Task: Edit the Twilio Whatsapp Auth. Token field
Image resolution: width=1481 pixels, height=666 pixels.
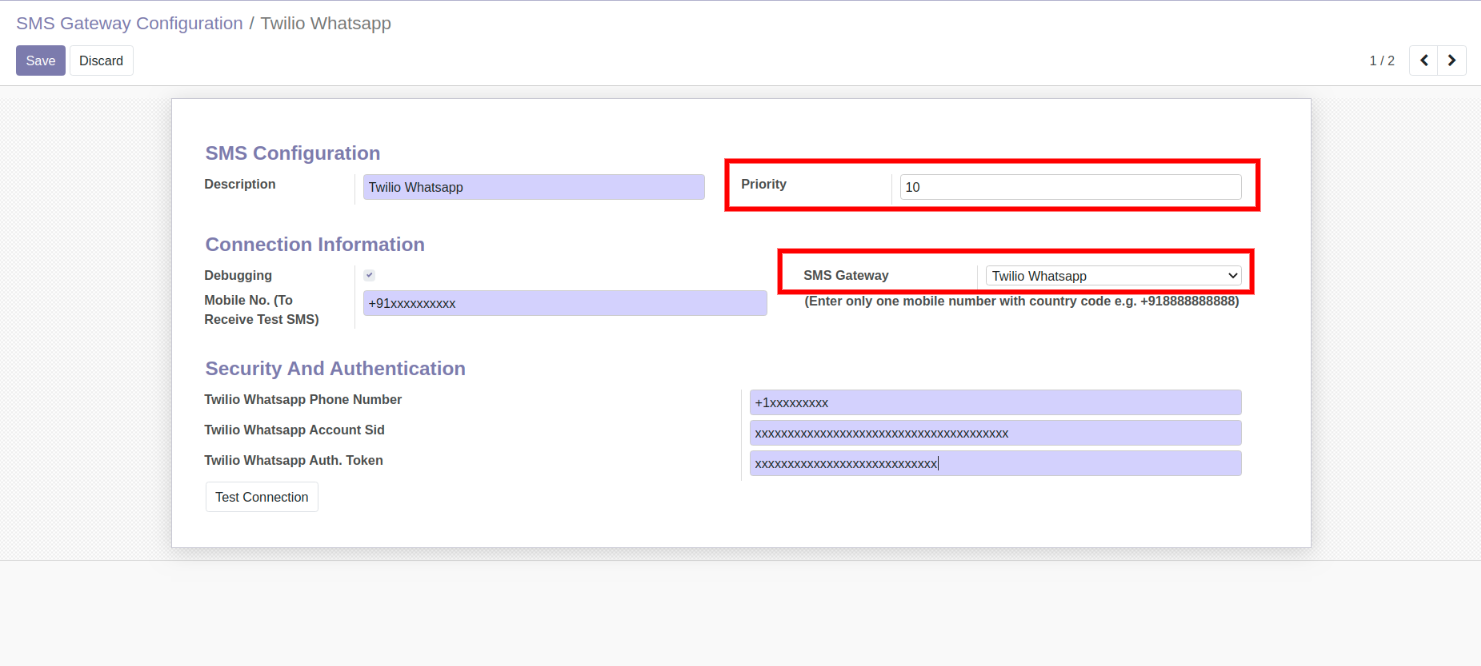Action: (995, 463)
